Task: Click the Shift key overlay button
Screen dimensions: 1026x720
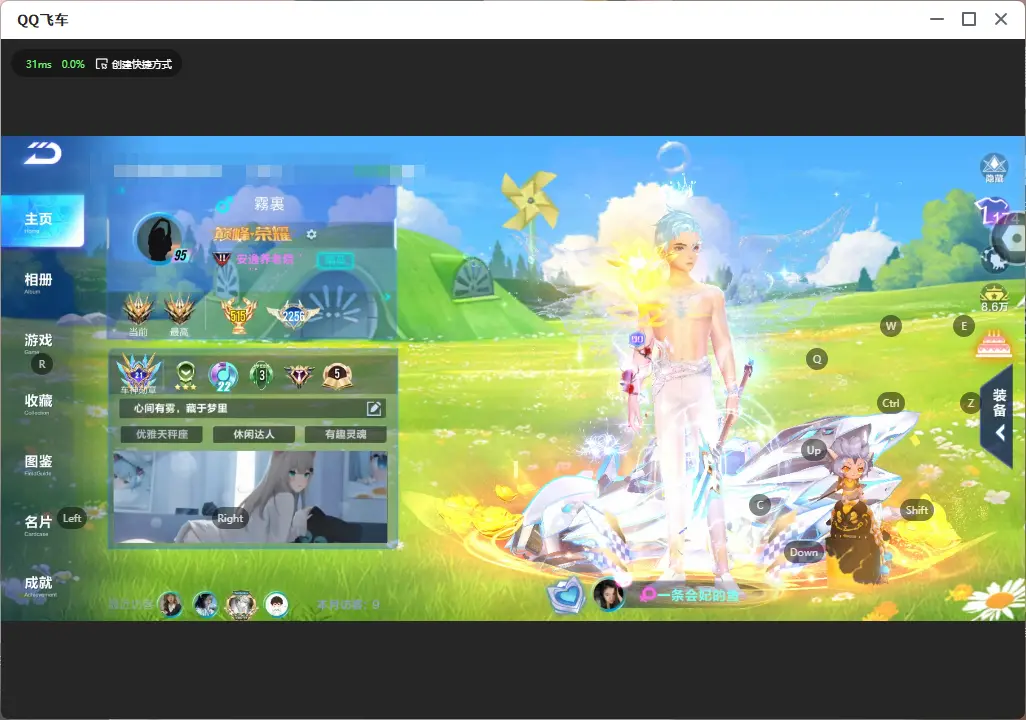Action: click(x=917, y=510)
